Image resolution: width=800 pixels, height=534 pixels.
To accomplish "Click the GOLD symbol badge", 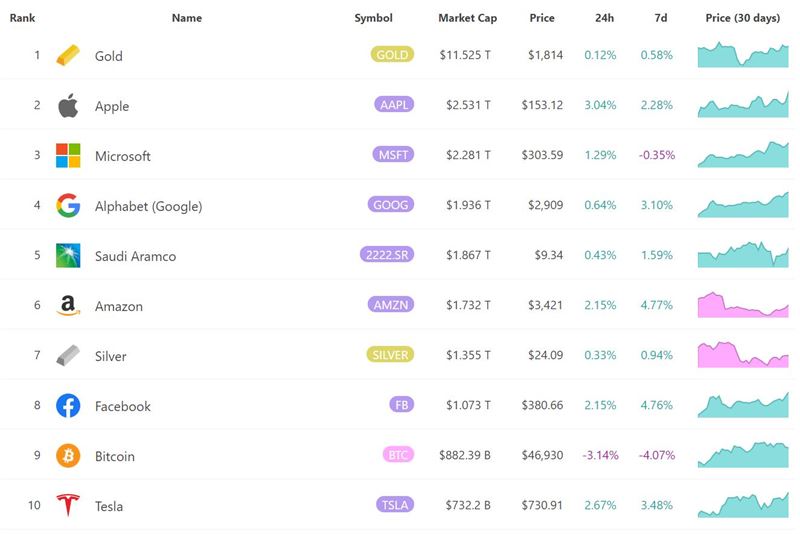I will 392,55.
